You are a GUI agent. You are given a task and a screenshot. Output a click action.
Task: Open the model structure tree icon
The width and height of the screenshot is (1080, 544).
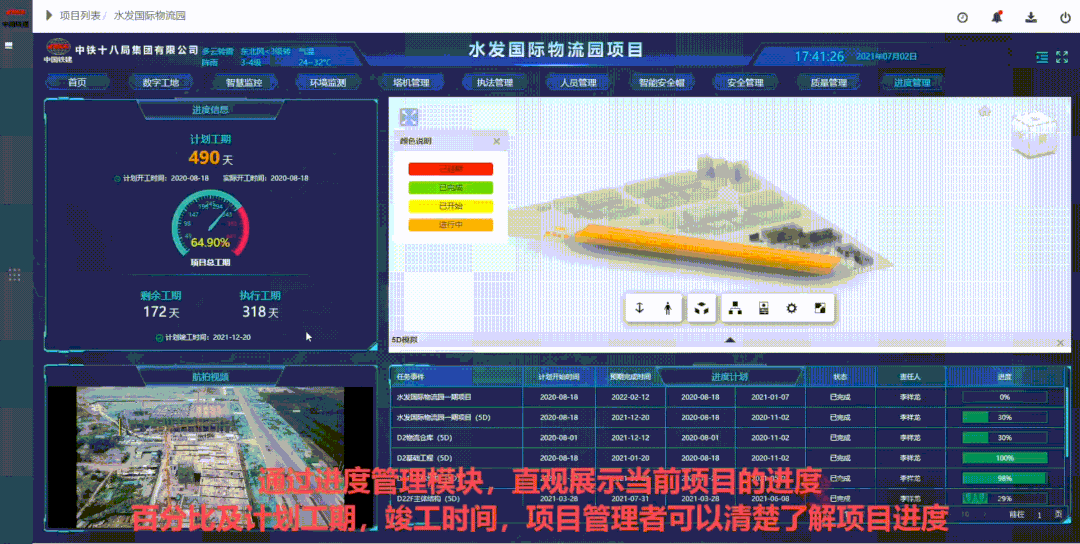734,309
